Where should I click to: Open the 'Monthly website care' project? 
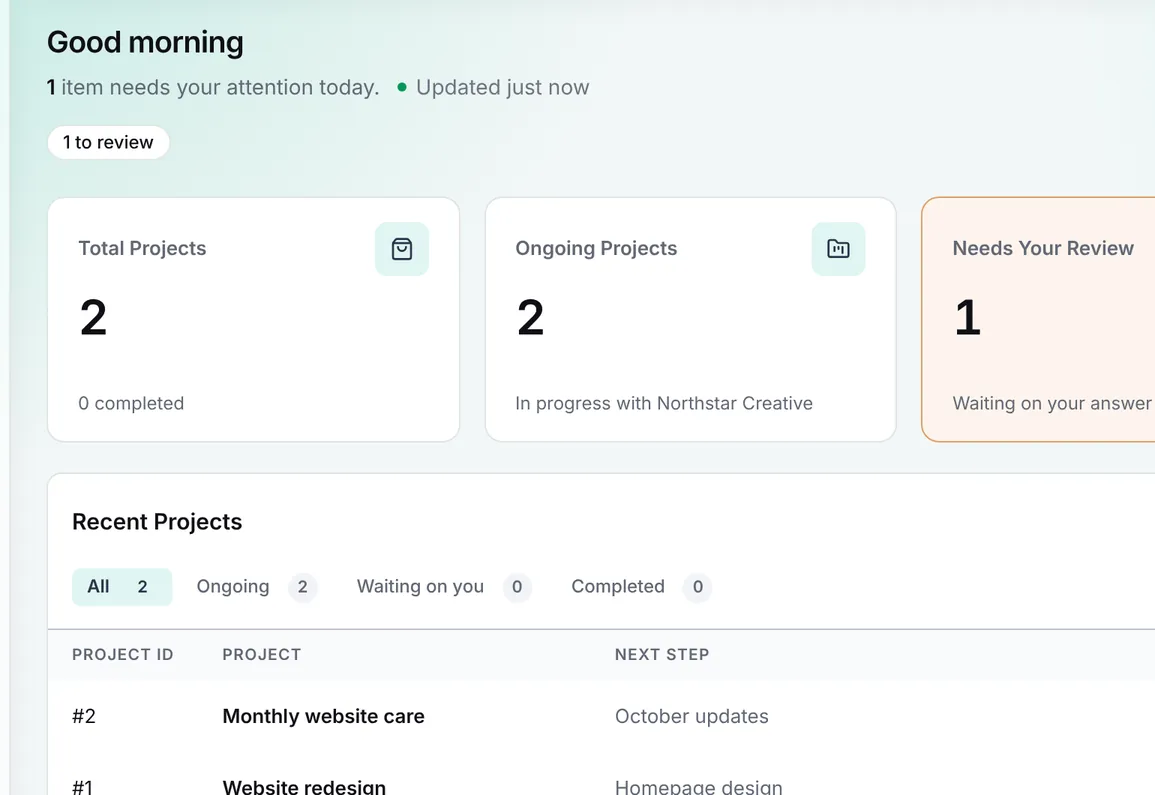(323, 716)
